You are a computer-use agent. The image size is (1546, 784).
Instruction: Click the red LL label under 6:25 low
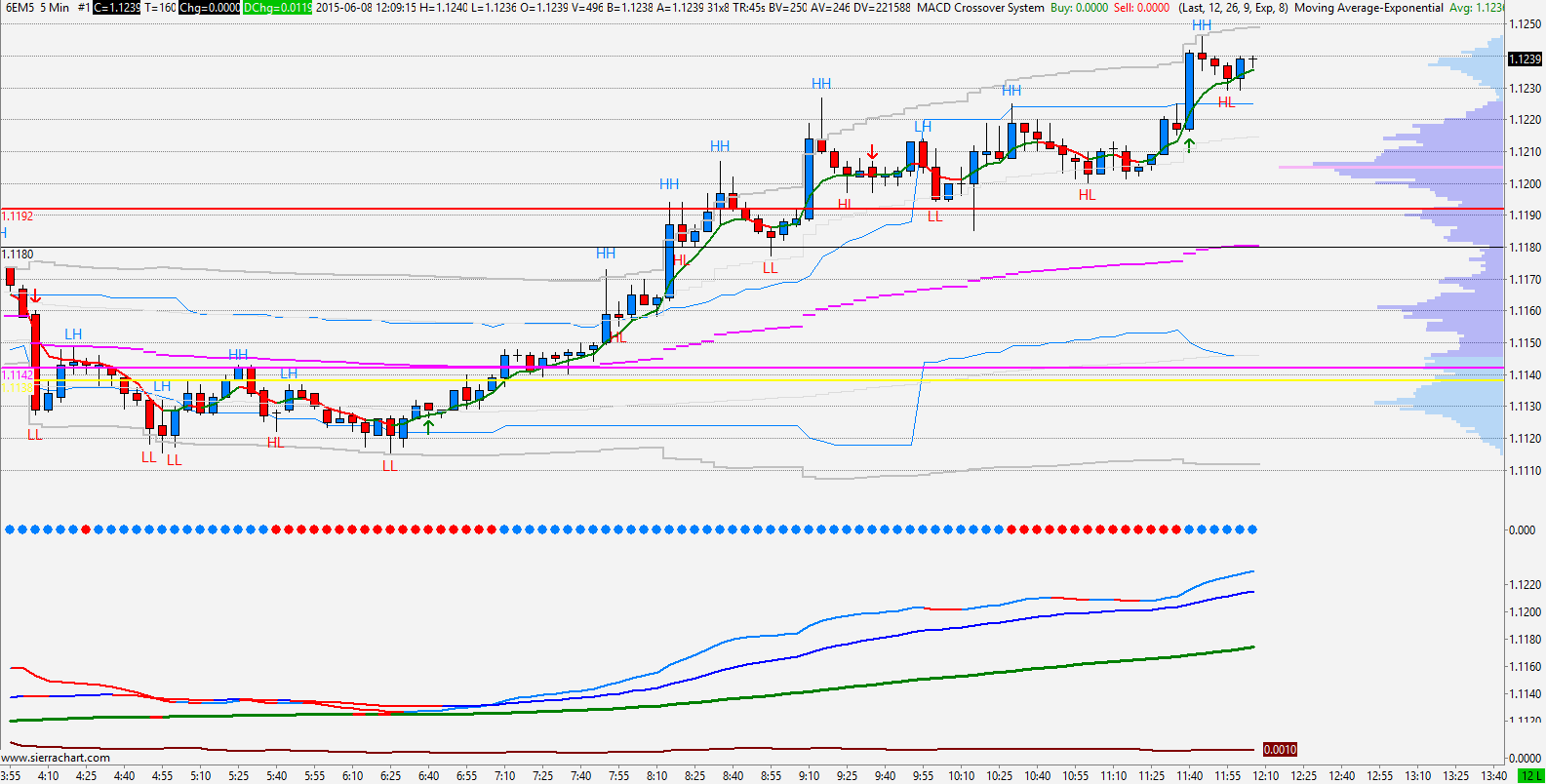point(390,466)
